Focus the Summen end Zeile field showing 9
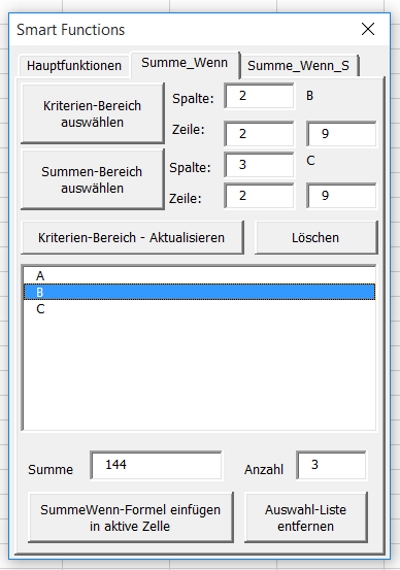This screenshot has height=570, width=400. click(341, 196)
